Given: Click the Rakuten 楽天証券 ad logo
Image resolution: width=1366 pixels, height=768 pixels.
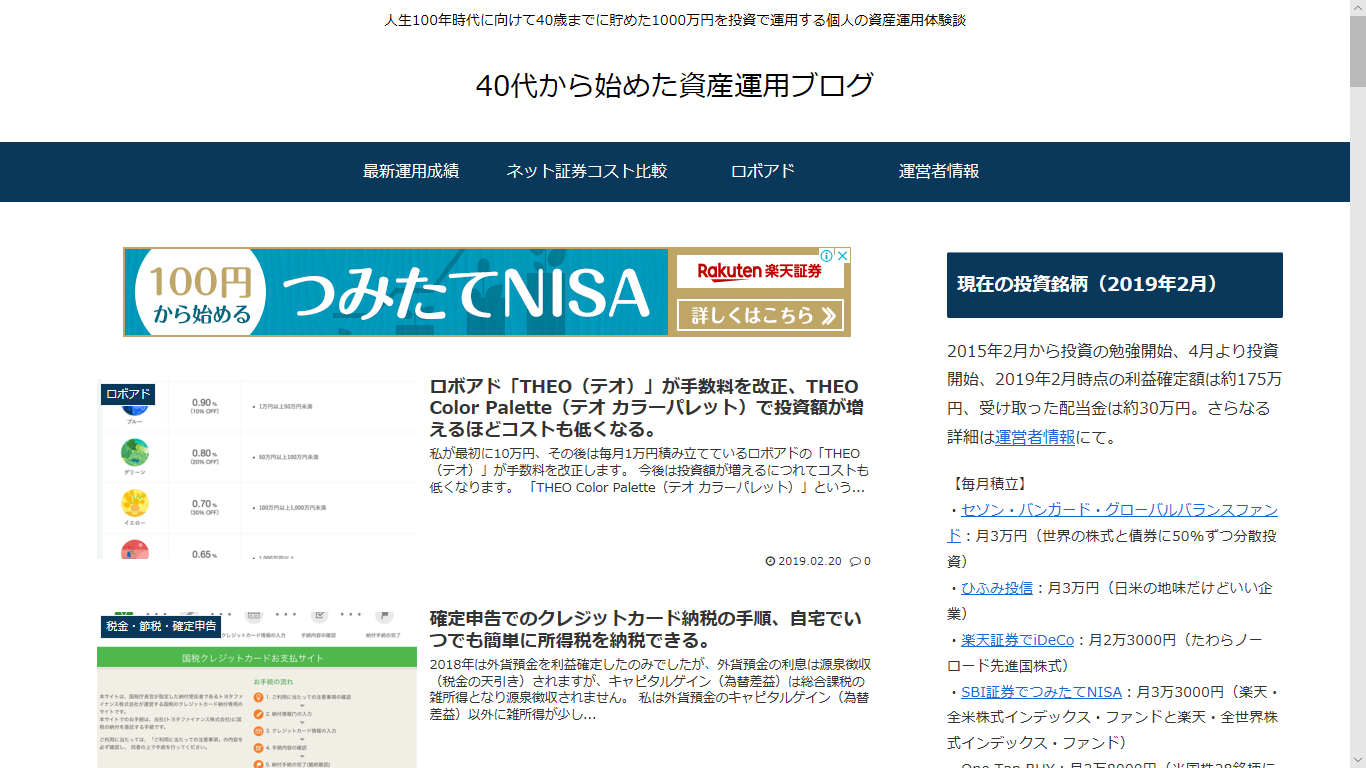Looking at the screenshot, I should pyautogui.click(x=760, y=271).
